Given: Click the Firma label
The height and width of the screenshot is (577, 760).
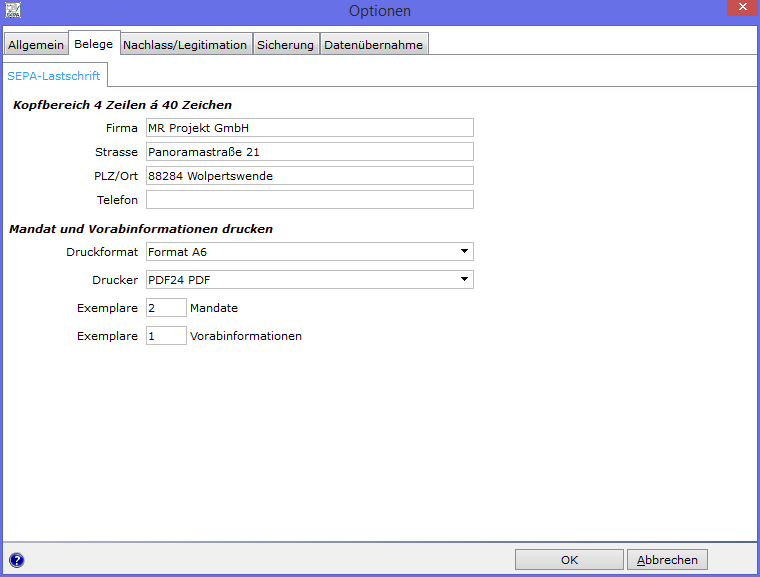Looking at the screenshot, I should click(x=122, y=128).
